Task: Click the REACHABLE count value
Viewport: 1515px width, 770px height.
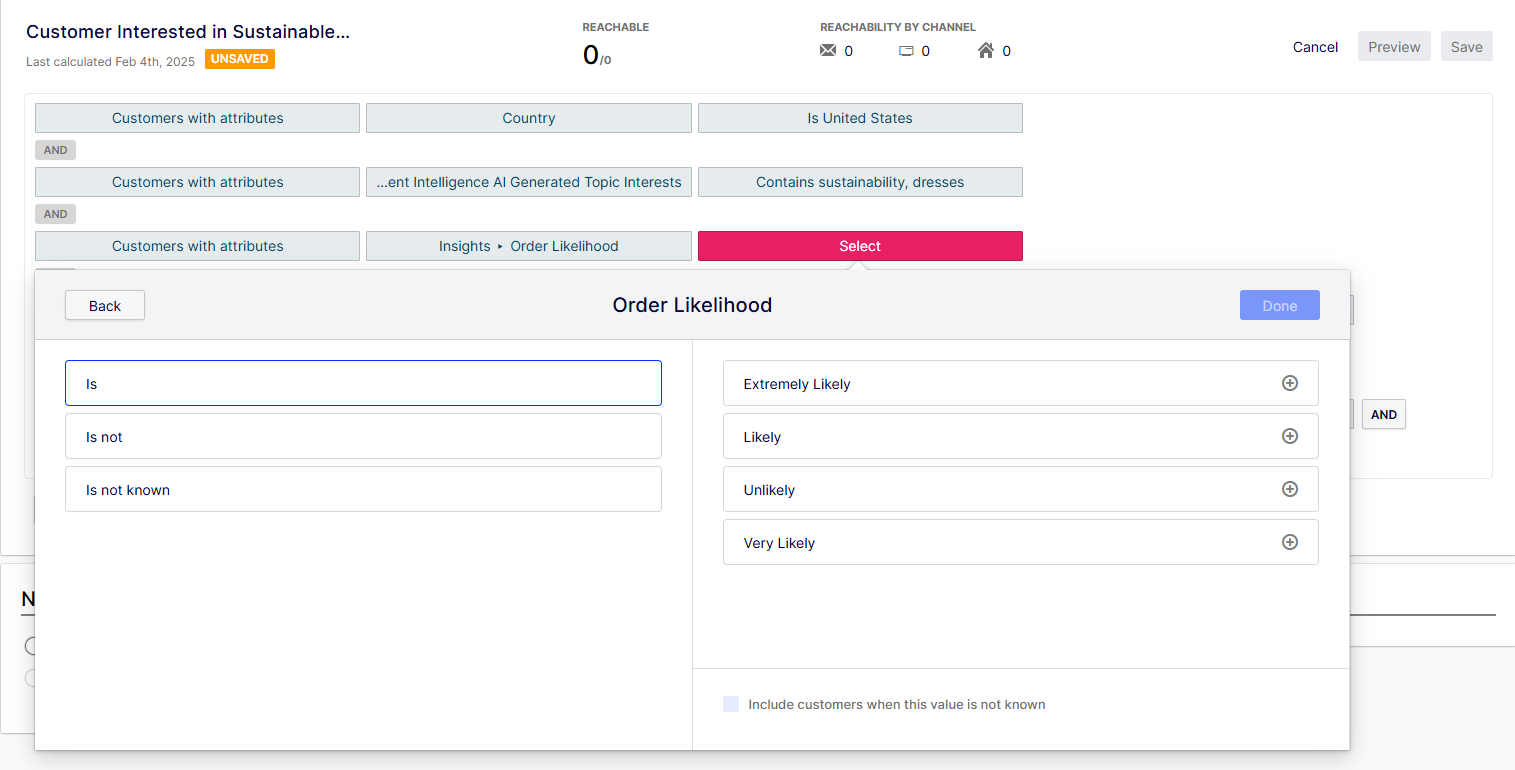Action: click(x=597, y=55)
